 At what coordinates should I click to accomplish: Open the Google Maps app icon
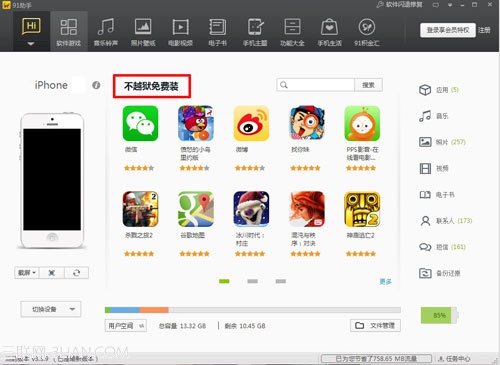point(196,209)
